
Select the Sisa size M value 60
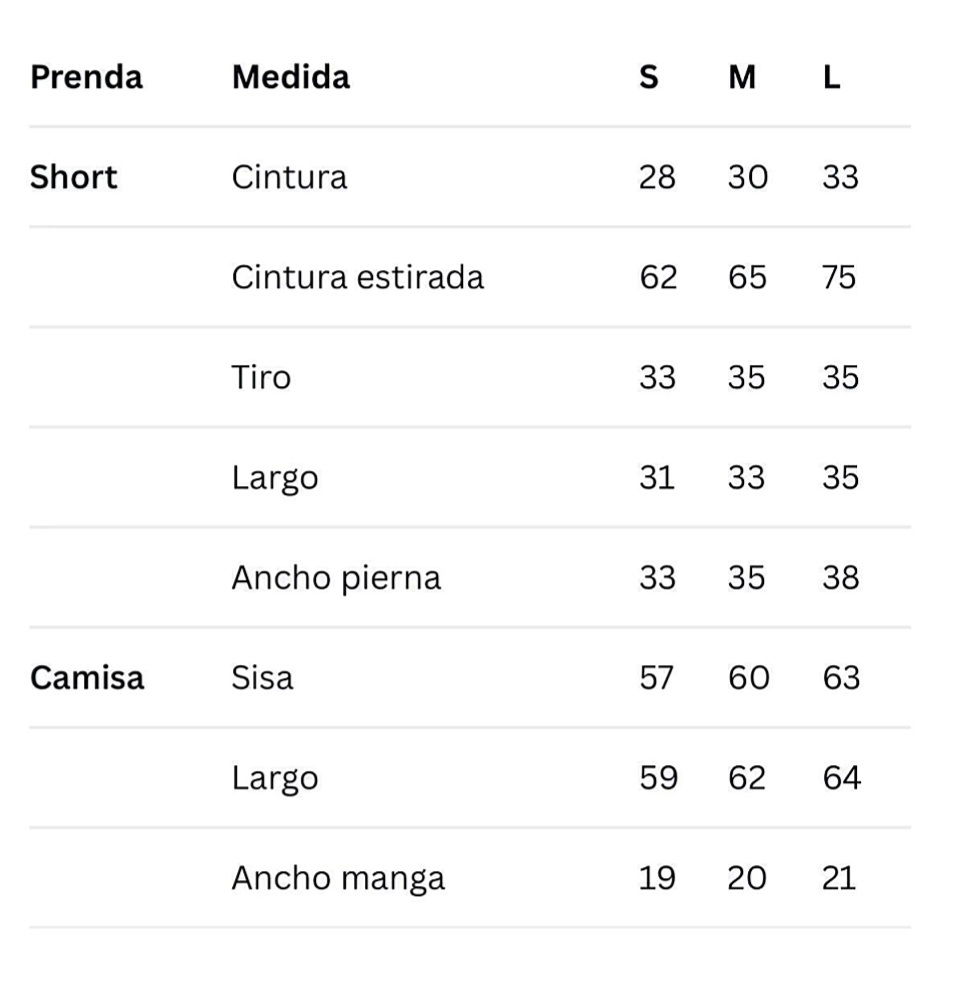(748, 678)
